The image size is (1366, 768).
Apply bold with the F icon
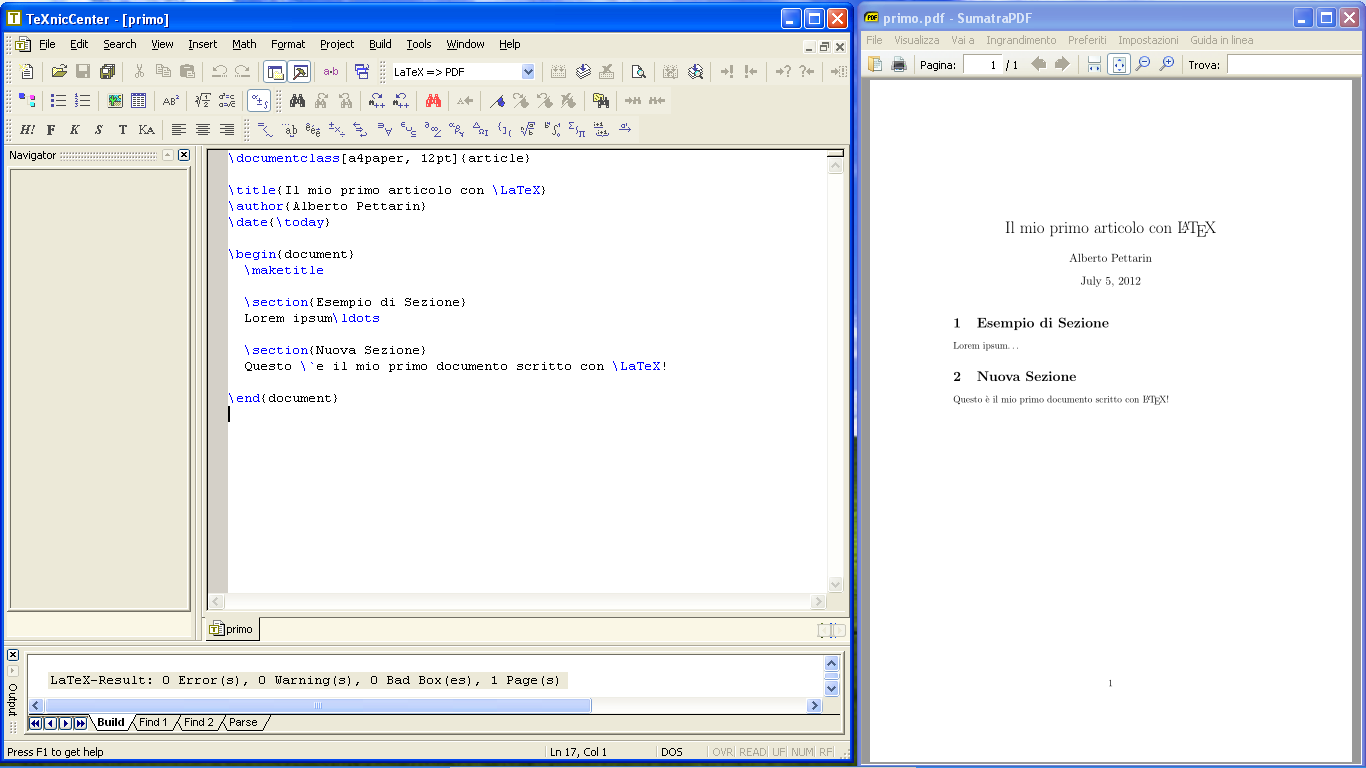(51, 129)
